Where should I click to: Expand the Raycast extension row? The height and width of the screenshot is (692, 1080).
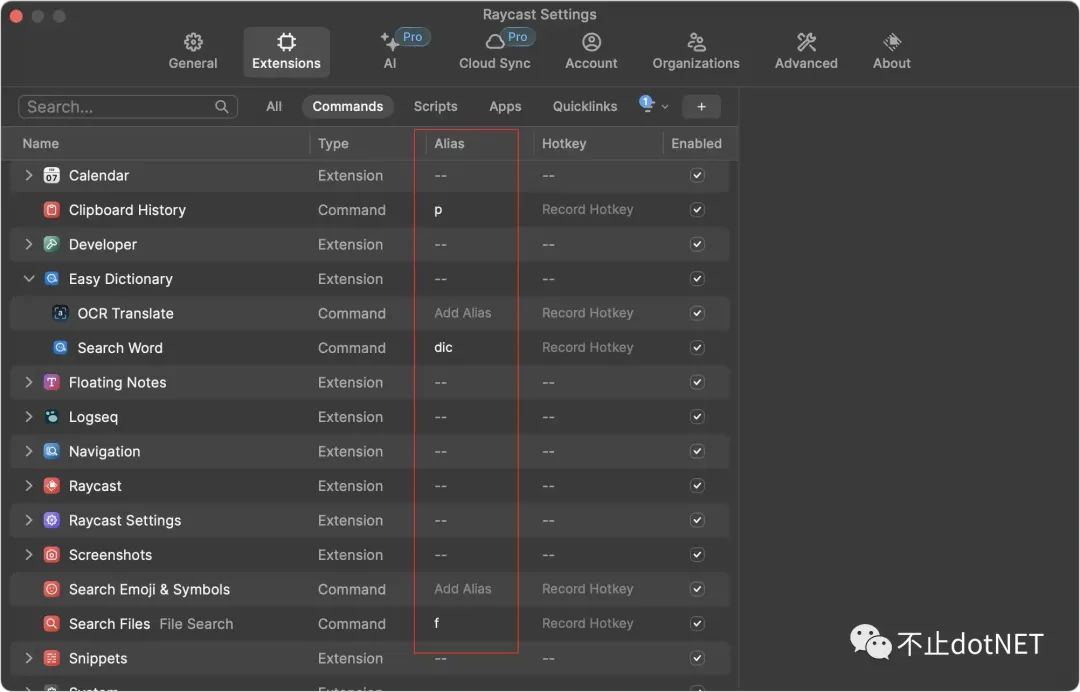pos(28,485)
